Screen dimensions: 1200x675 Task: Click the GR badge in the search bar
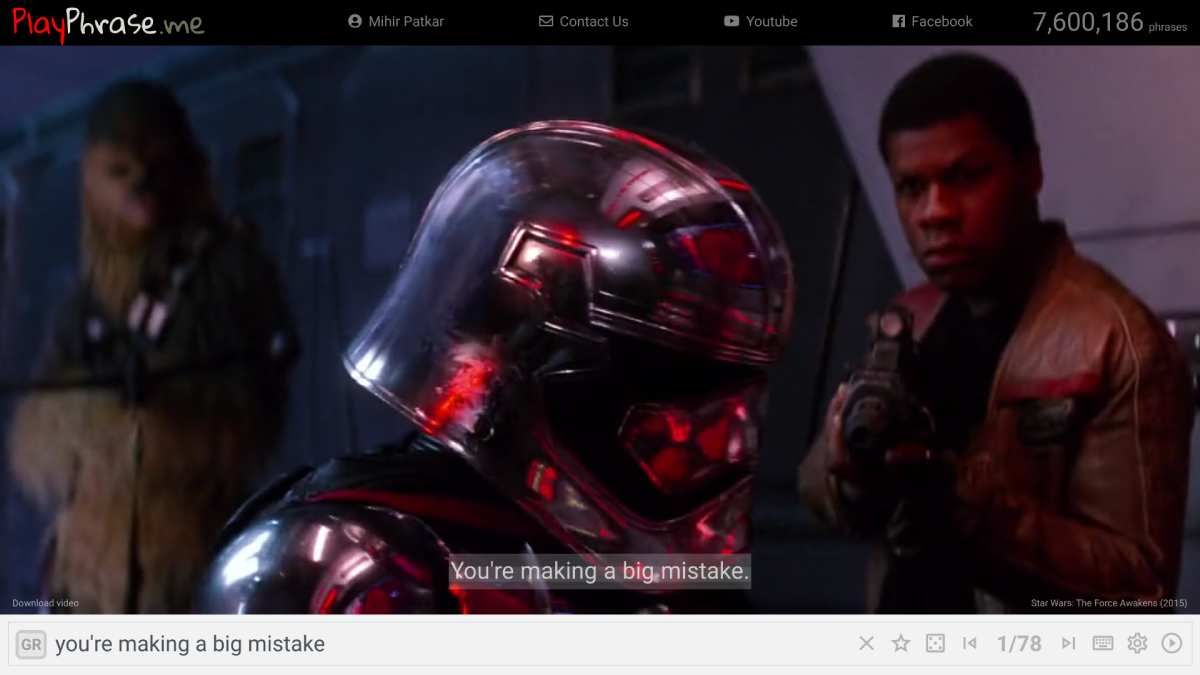(31, 645)
